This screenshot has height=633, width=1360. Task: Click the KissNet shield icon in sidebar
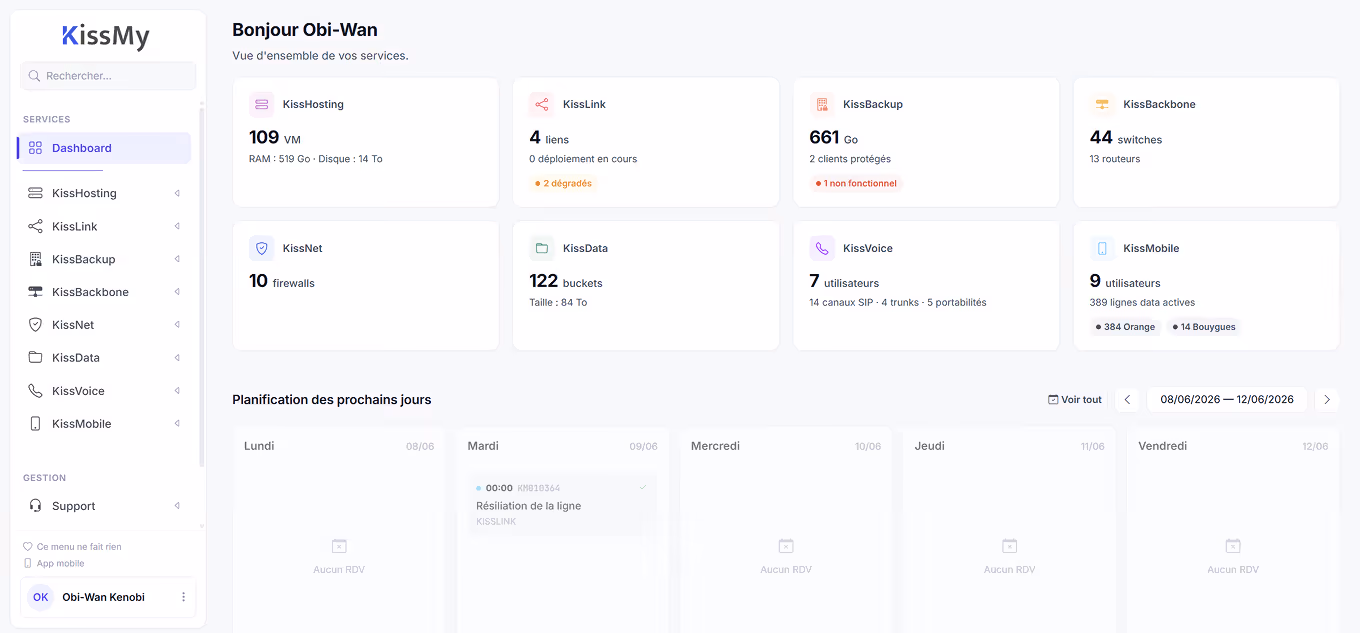pos(35,325)
